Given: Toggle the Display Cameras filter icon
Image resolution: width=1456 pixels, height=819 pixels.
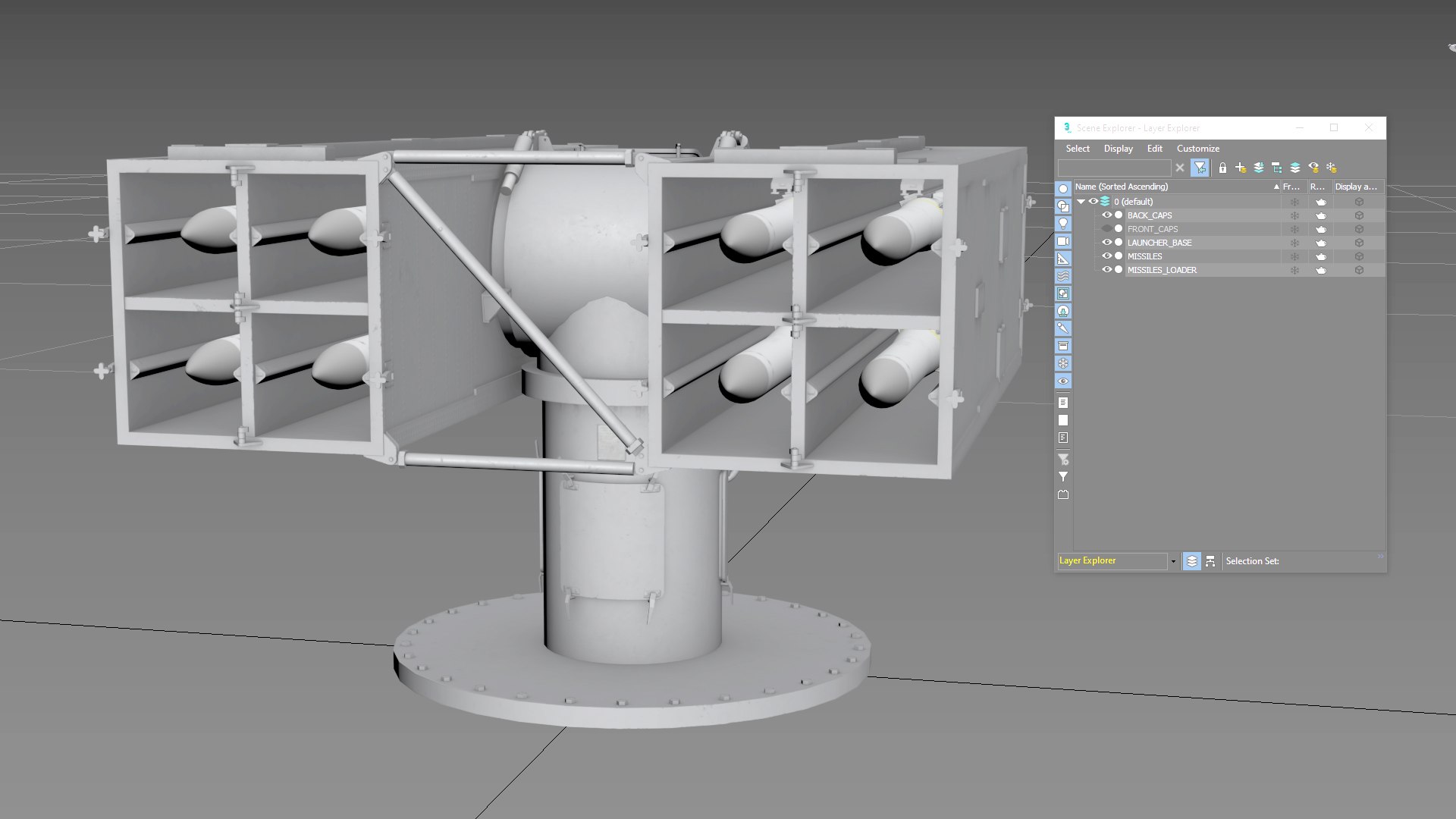Looking at the screenshot, I should [x=1063, y=241].
